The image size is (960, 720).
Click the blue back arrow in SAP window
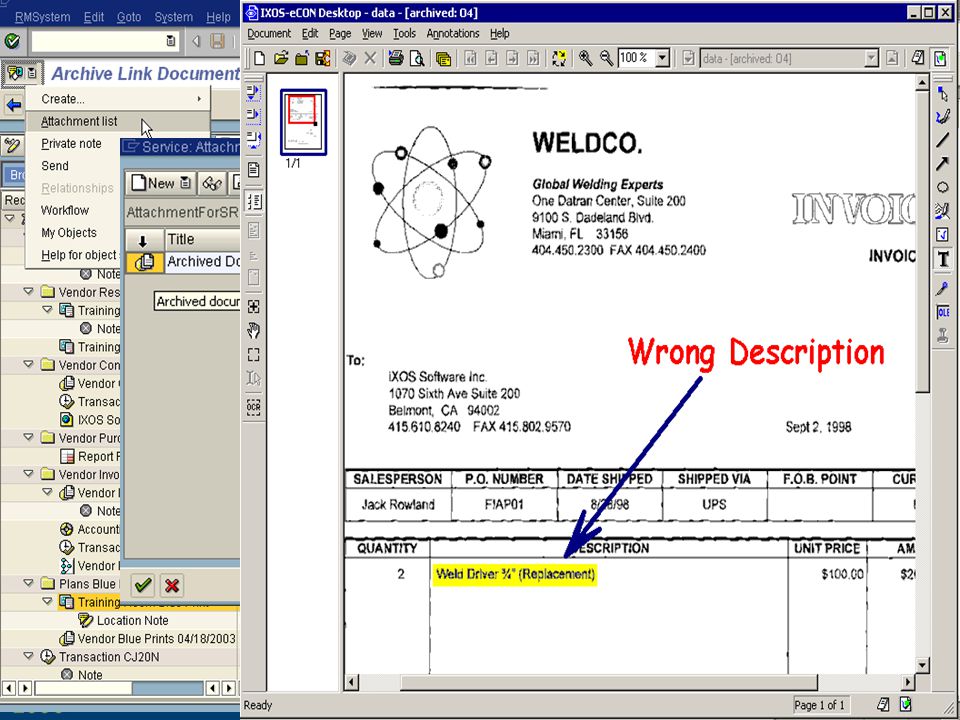click(x=13, y=105)
